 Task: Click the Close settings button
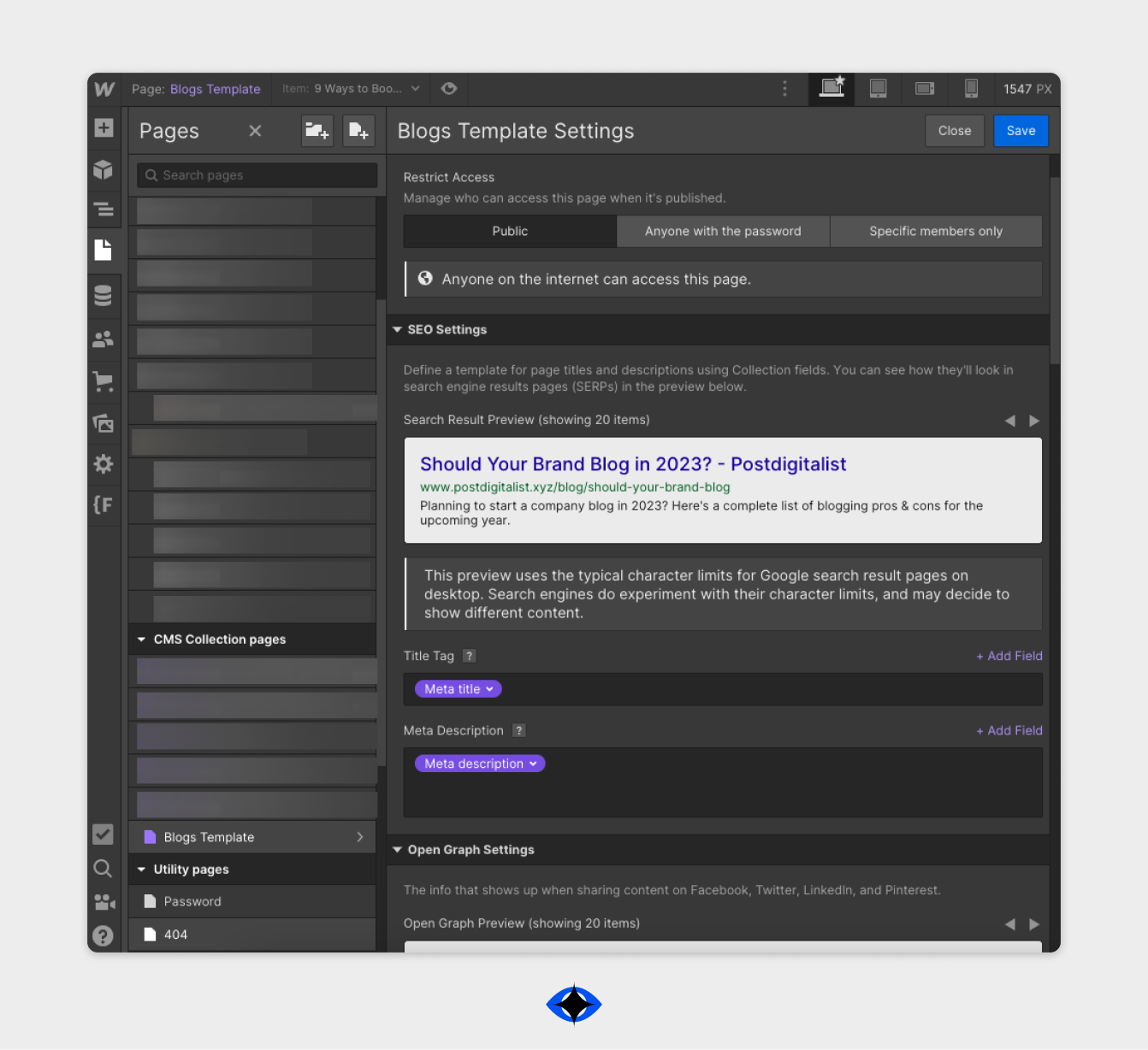(x=955, y=131)
